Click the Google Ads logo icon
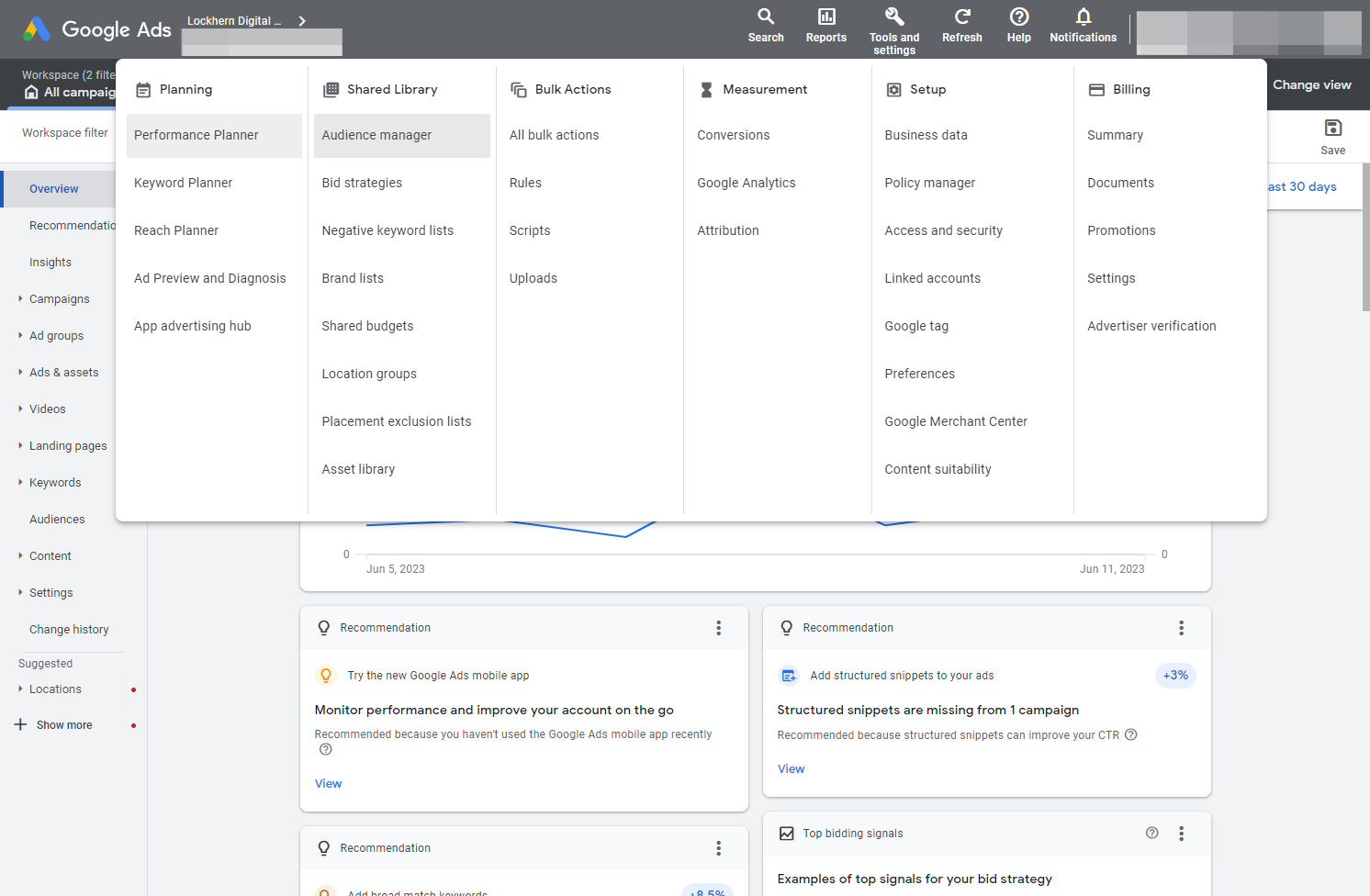 (37, 29)
